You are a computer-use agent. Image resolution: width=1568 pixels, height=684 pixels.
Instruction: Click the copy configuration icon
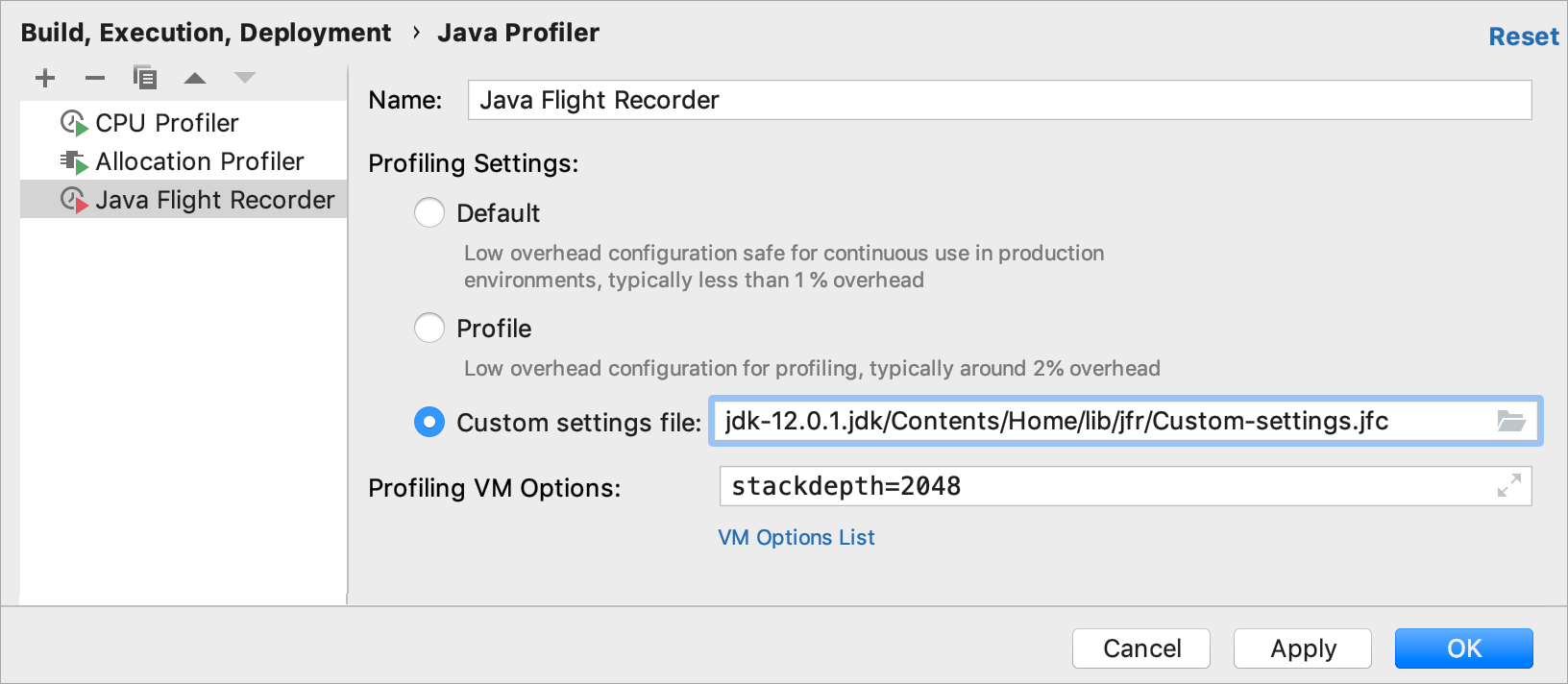(x=145, y=78)
